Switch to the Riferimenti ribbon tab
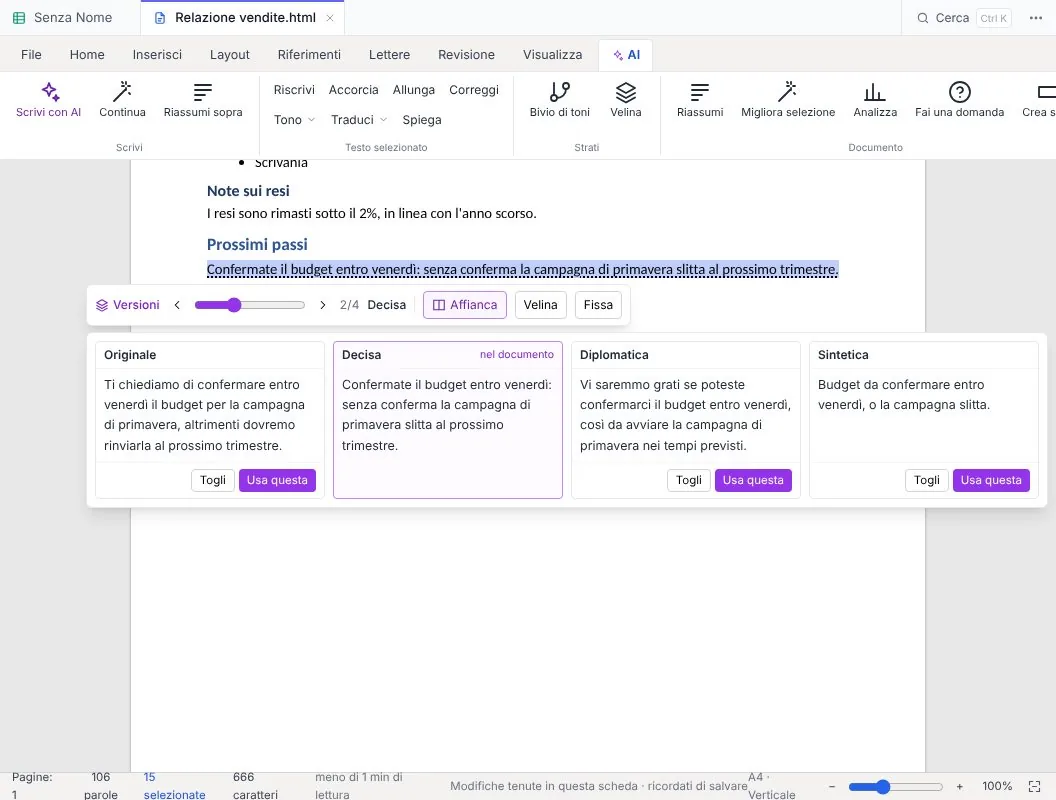 (309, 55)
